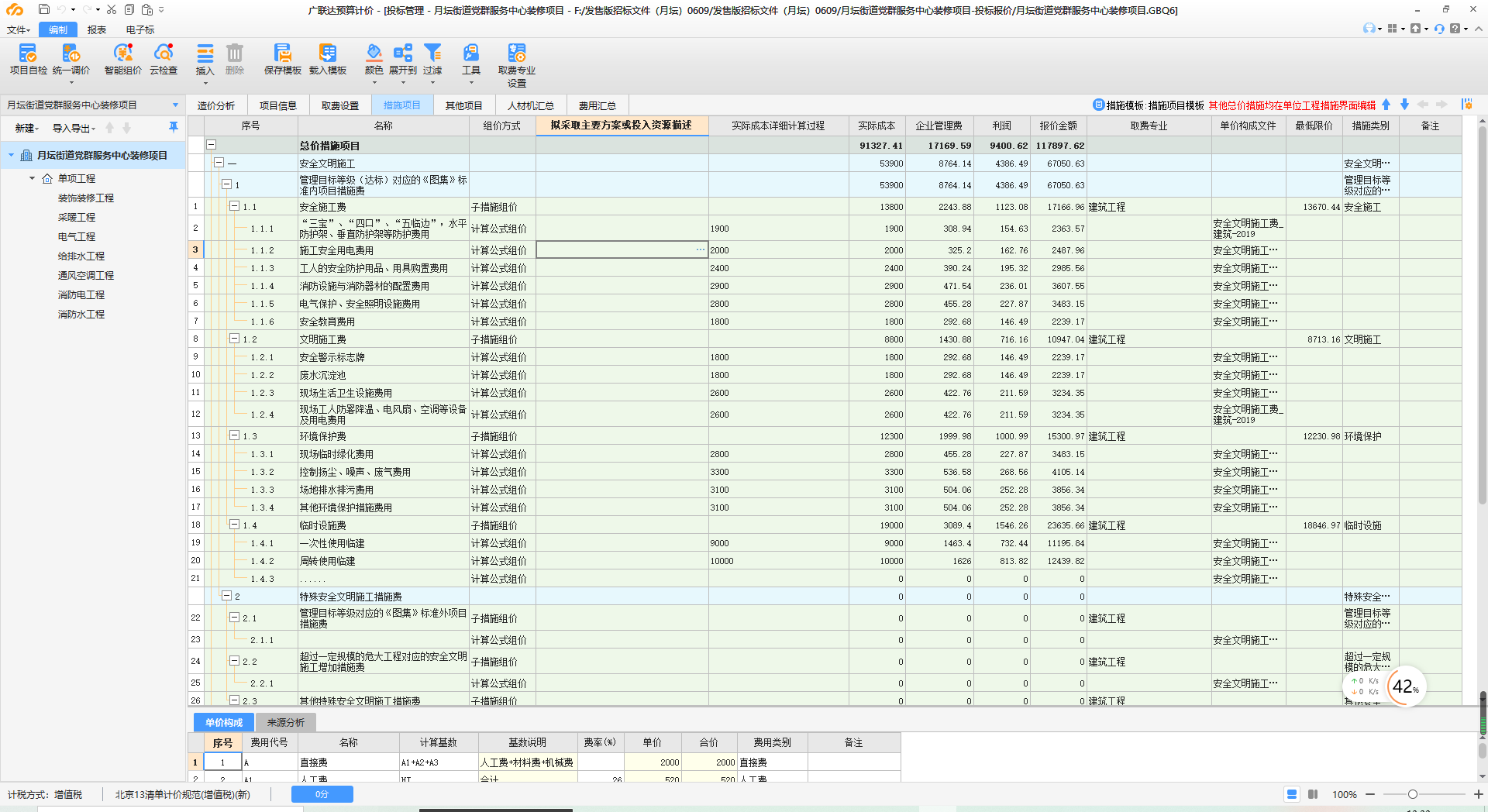Screen dimensions: 1488x812
Task: Select the 单价构成 unit price tab
Action: (x=224, y=722)
